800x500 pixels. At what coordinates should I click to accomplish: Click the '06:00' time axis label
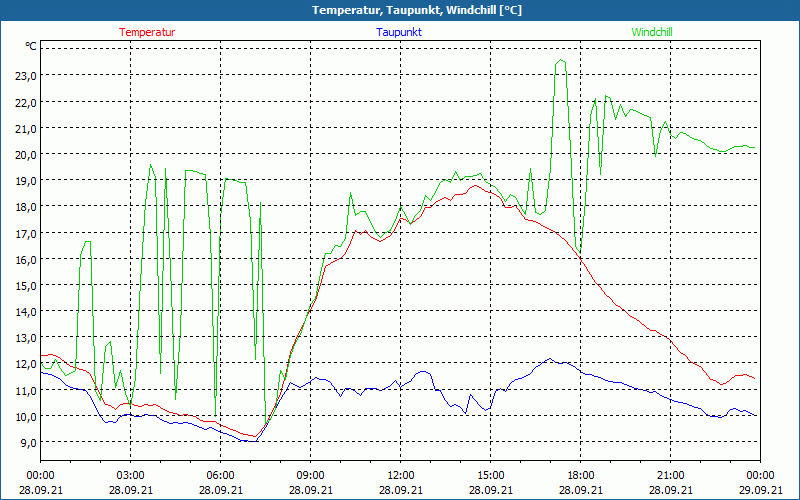[x=220, y=476]
